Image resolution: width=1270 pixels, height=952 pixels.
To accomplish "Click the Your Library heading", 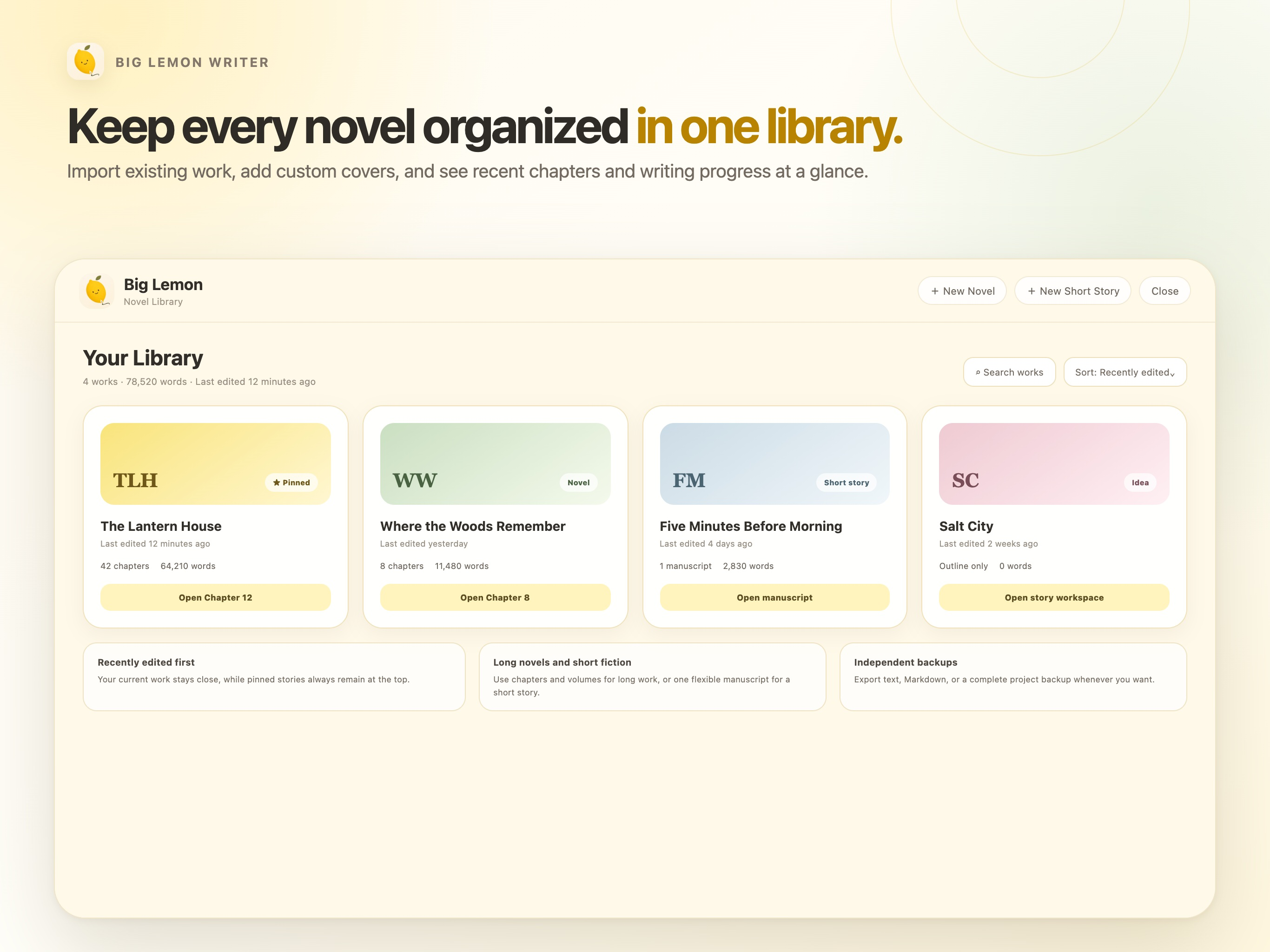I will [x=143, y=358].
